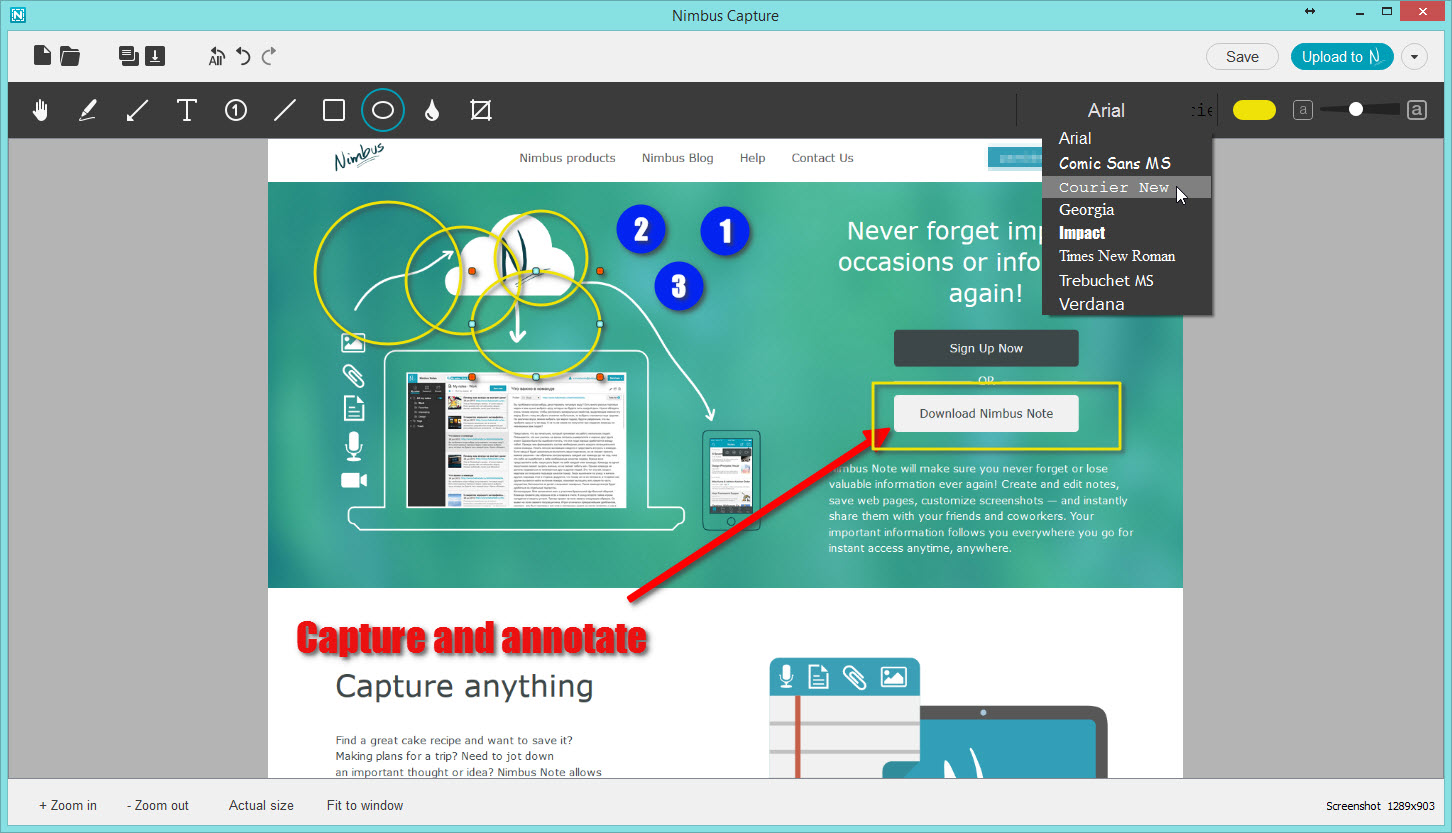
Task: Select the Ellipse shape tool
Action: coord(383,110)
